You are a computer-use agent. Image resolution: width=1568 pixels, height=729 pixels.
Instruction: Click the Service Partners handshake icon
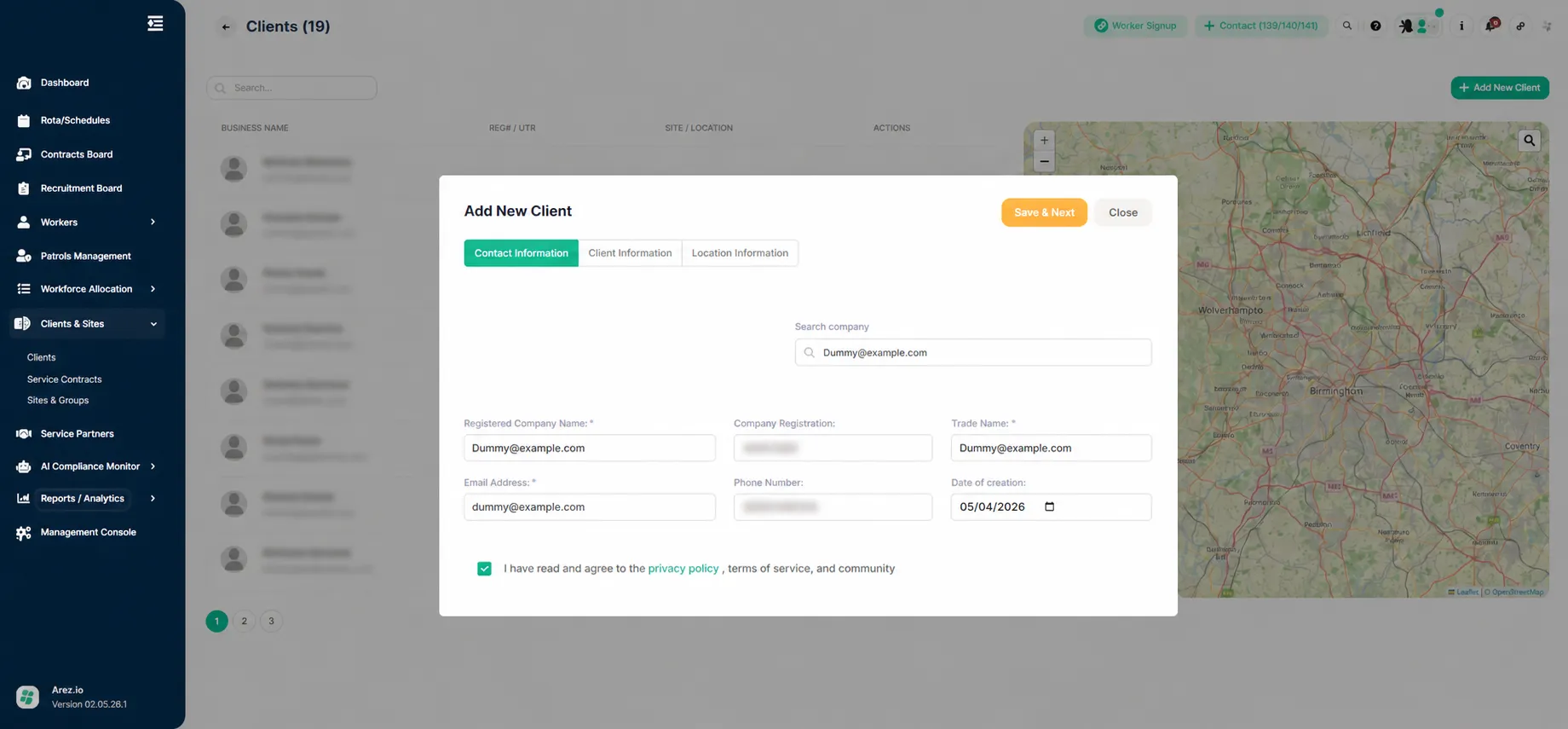coord(24,433)
